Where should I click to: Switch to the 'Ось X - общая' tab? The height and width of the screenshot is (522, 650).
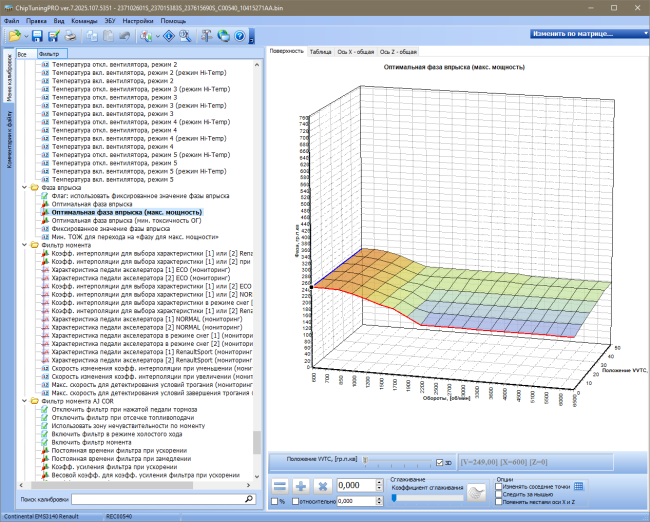click(356, 52)
